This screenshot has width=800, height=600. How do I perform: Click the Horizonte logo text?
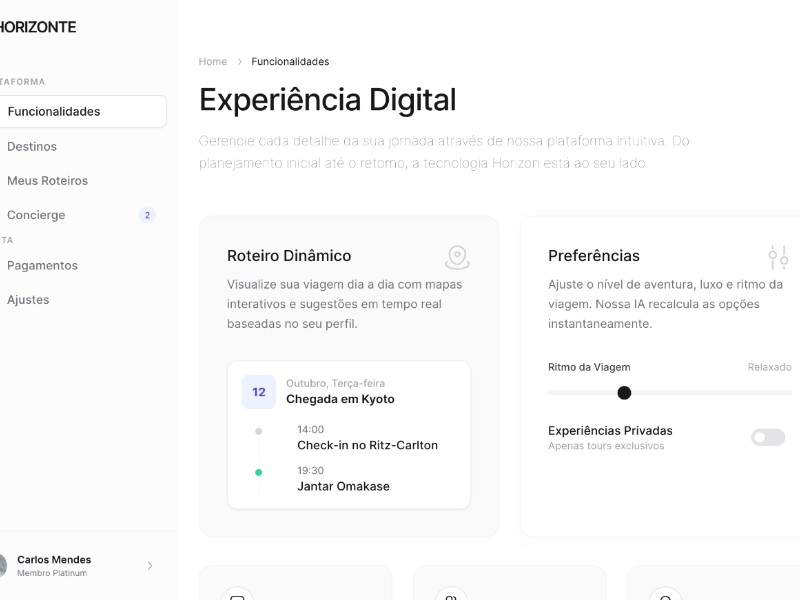pos(38,27)
